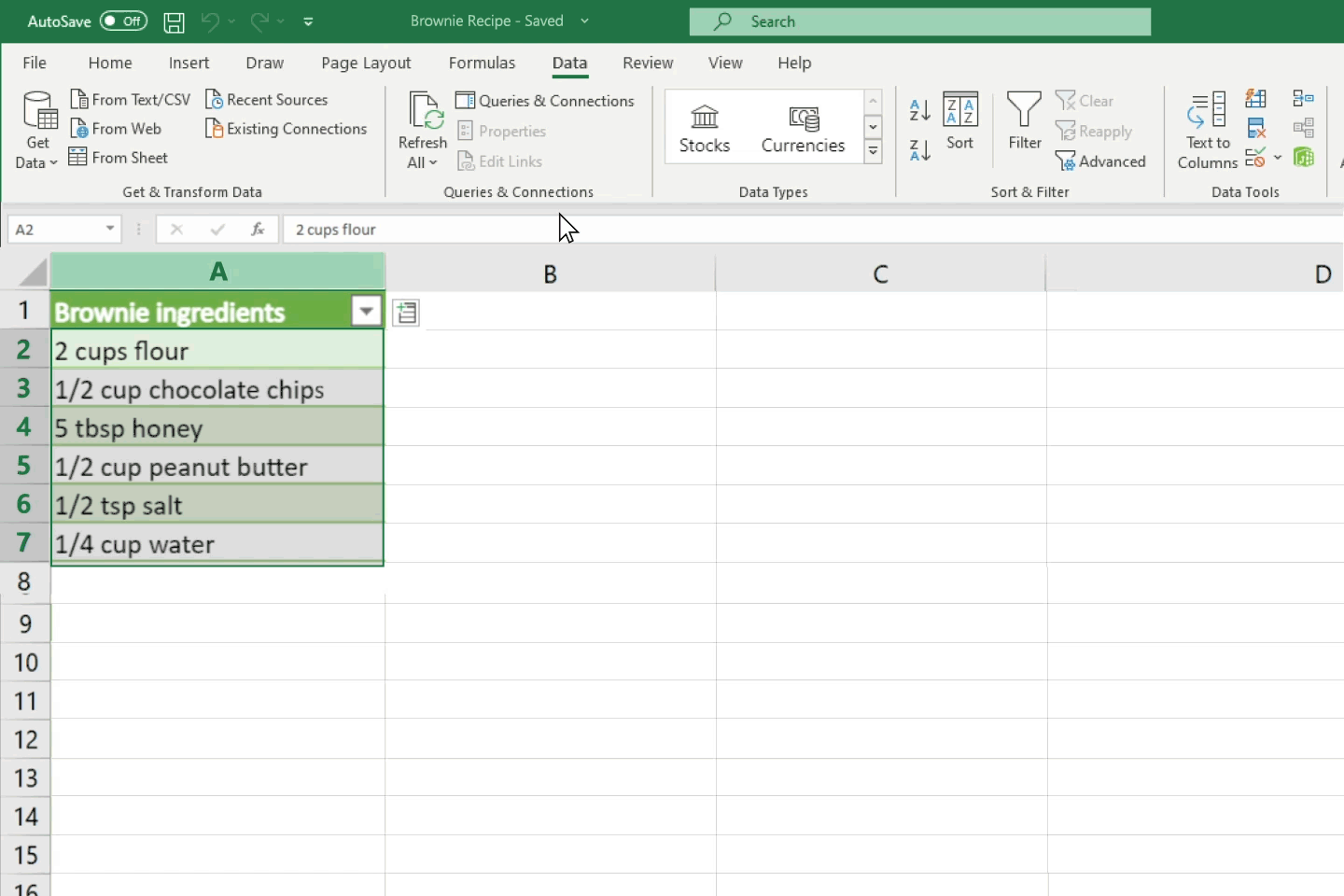The image size is (1344, 896).
Task: Click the Save icon in title bar
Action: 174,21
